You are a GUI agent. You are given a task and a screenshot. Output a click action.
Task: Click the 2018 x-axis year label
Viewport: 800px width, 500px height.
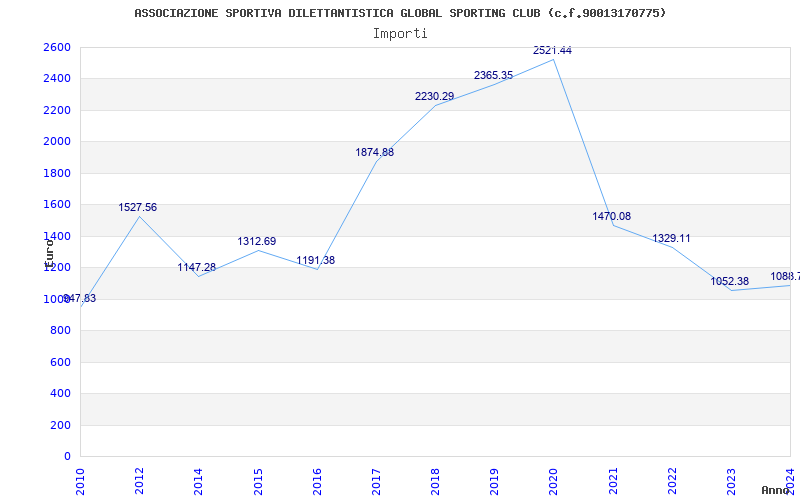tap(435, 481)
